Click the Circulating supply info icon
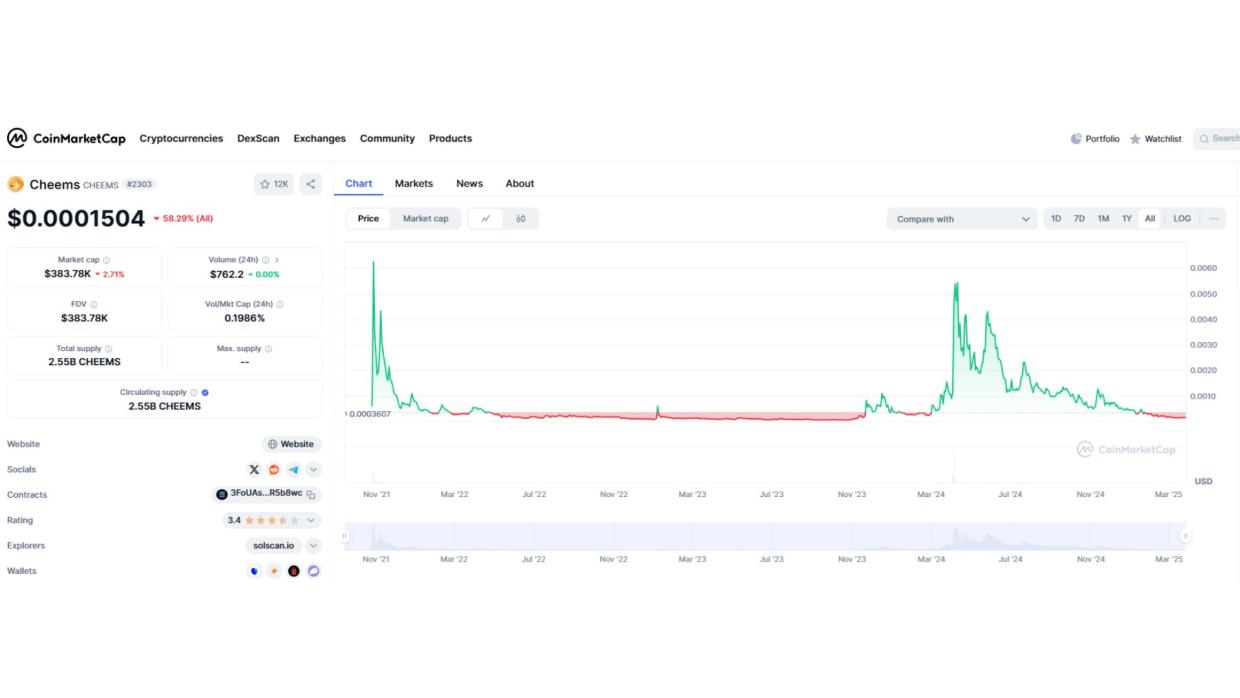 [x=194, y=393]
